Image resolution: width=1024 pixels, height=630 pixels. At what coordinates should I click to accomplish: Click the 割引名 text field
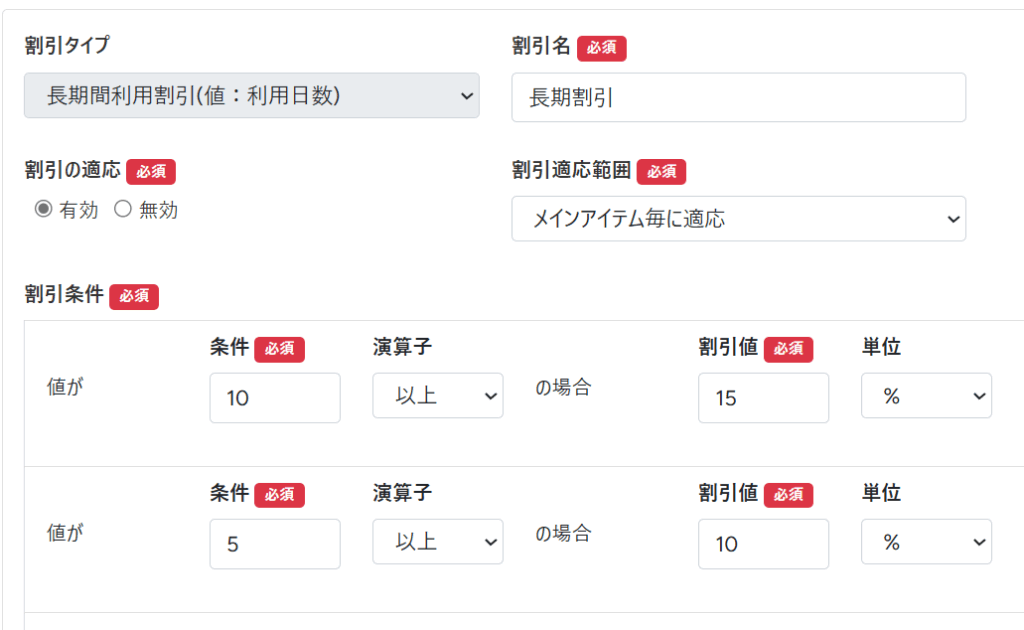[x=738, y=97]
